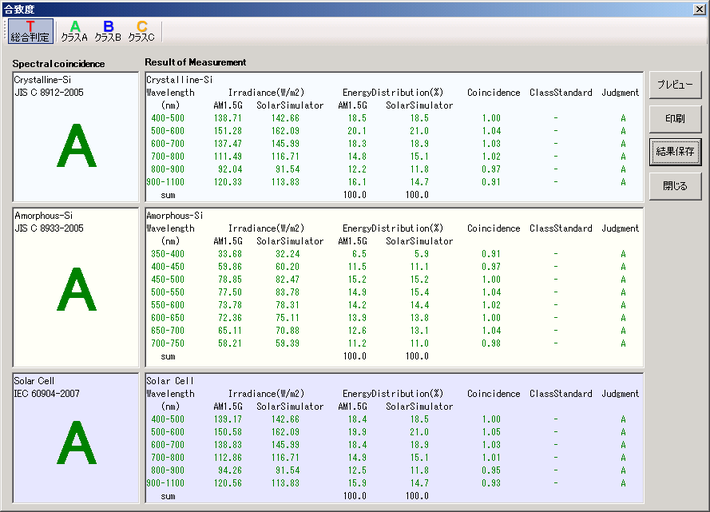
Task: Click Crystalline-Si AM1.5G energy distribution 20.1
Action: coord(357,131)
